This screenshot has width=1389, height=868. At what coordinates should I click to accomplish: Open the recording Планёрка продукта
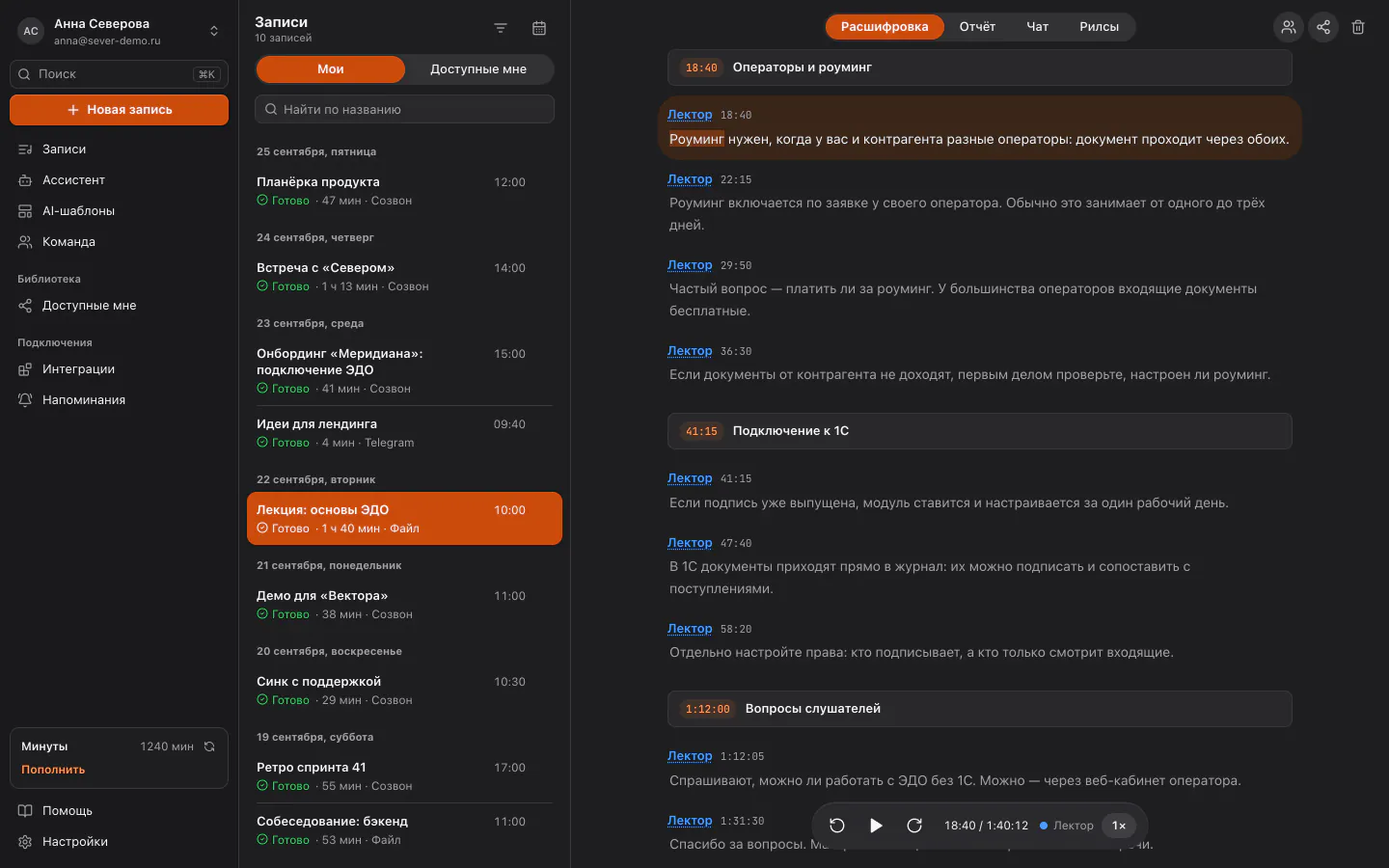click(404, 191)
